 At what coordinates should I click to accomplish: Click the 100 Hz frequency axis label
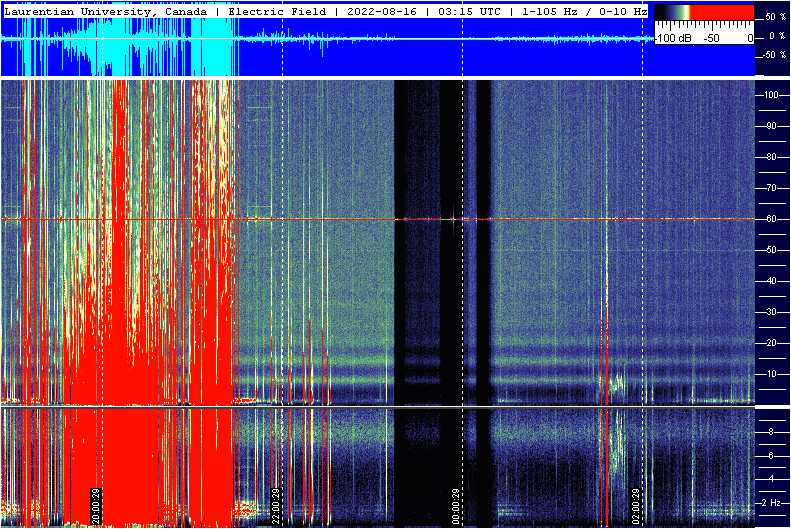click(x=772, y=95)
